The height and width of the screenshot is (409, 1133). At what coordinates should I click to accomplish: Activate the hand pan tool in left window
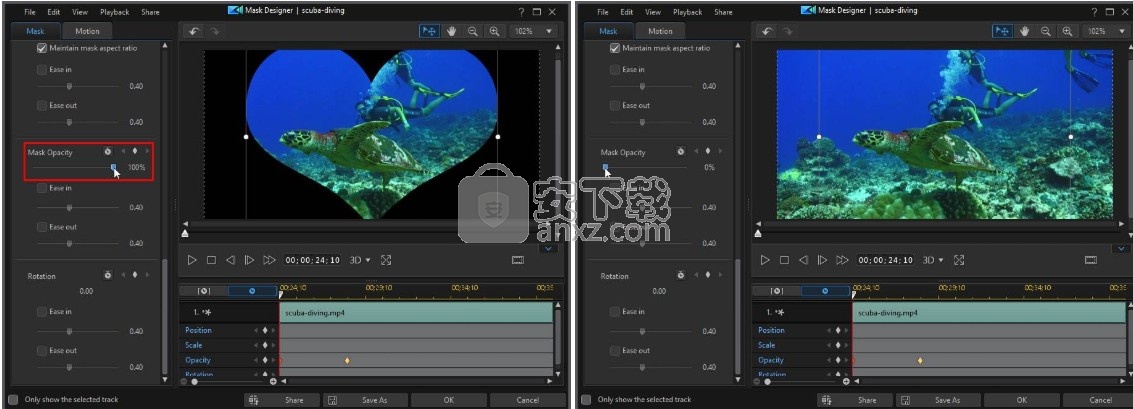452,31
